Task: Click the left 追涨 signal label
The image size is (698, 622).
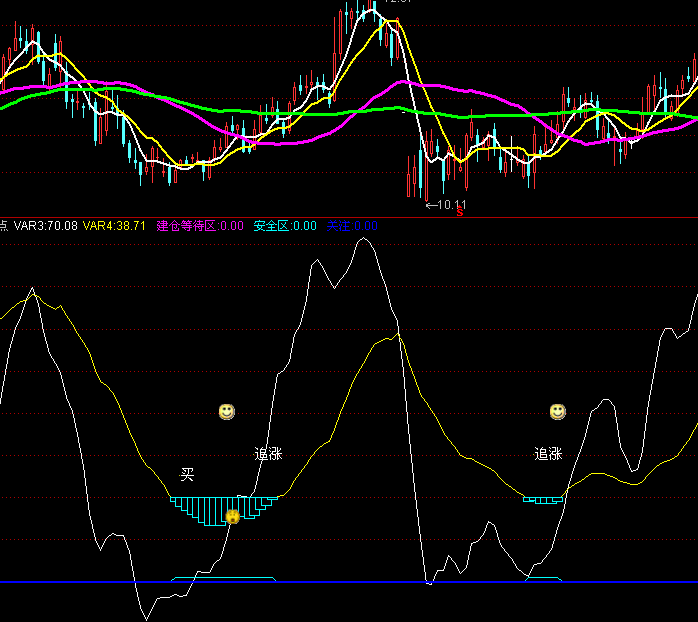Action: click(x=268, y=454)
